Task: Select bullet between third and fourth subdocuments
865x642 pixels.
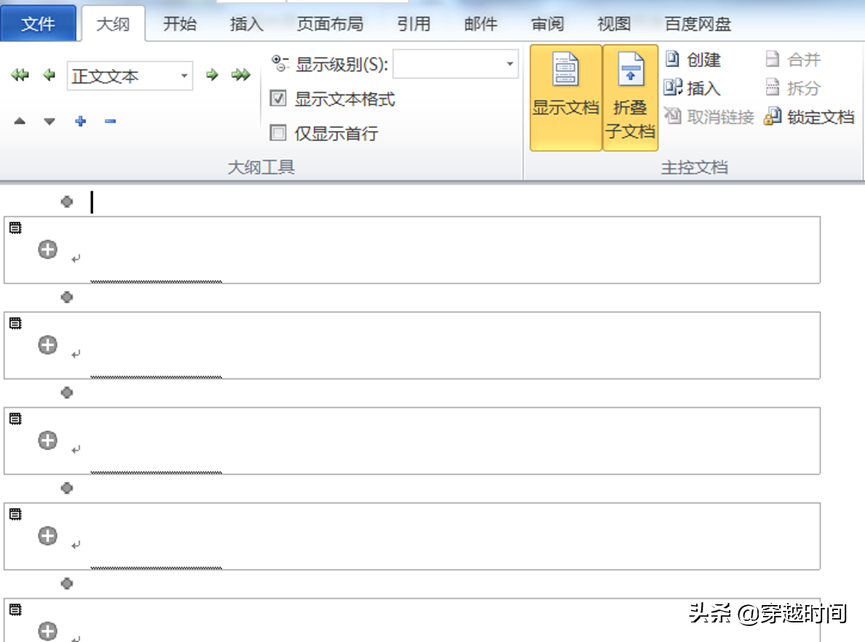Action: click(67, 488)
